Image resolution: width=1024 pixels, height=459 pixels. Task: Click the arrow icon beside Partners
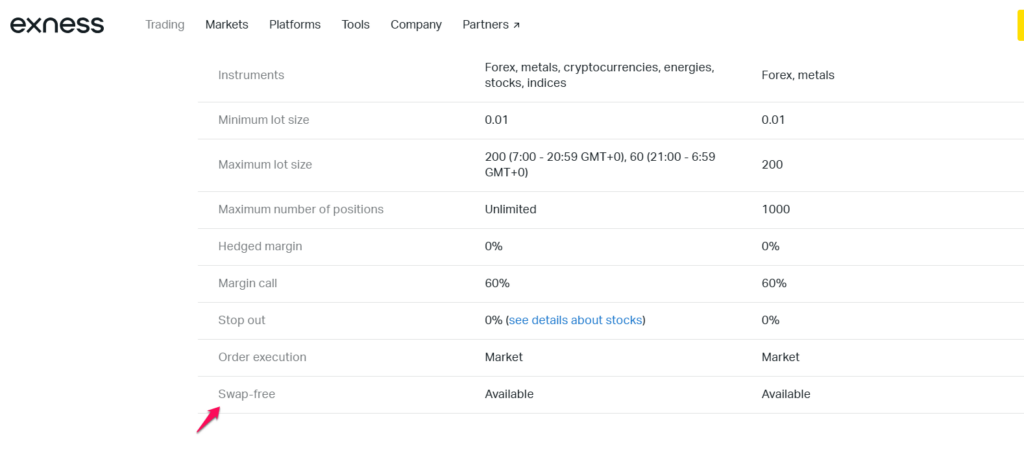pyautogui.click(x=516, y=25)
